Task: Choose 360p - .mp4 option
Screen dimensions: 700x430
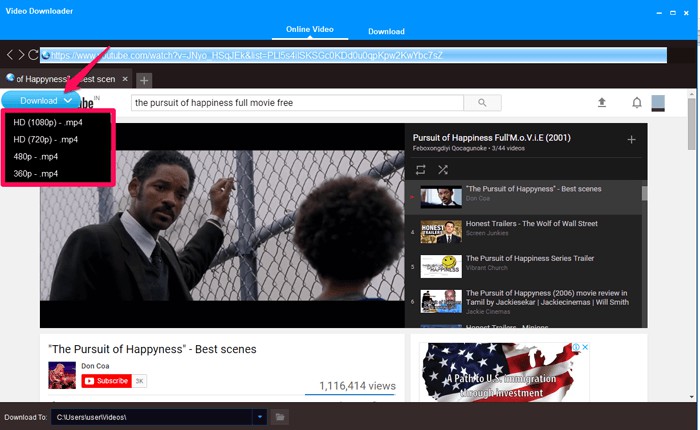Action: click(x=36, y=173)
